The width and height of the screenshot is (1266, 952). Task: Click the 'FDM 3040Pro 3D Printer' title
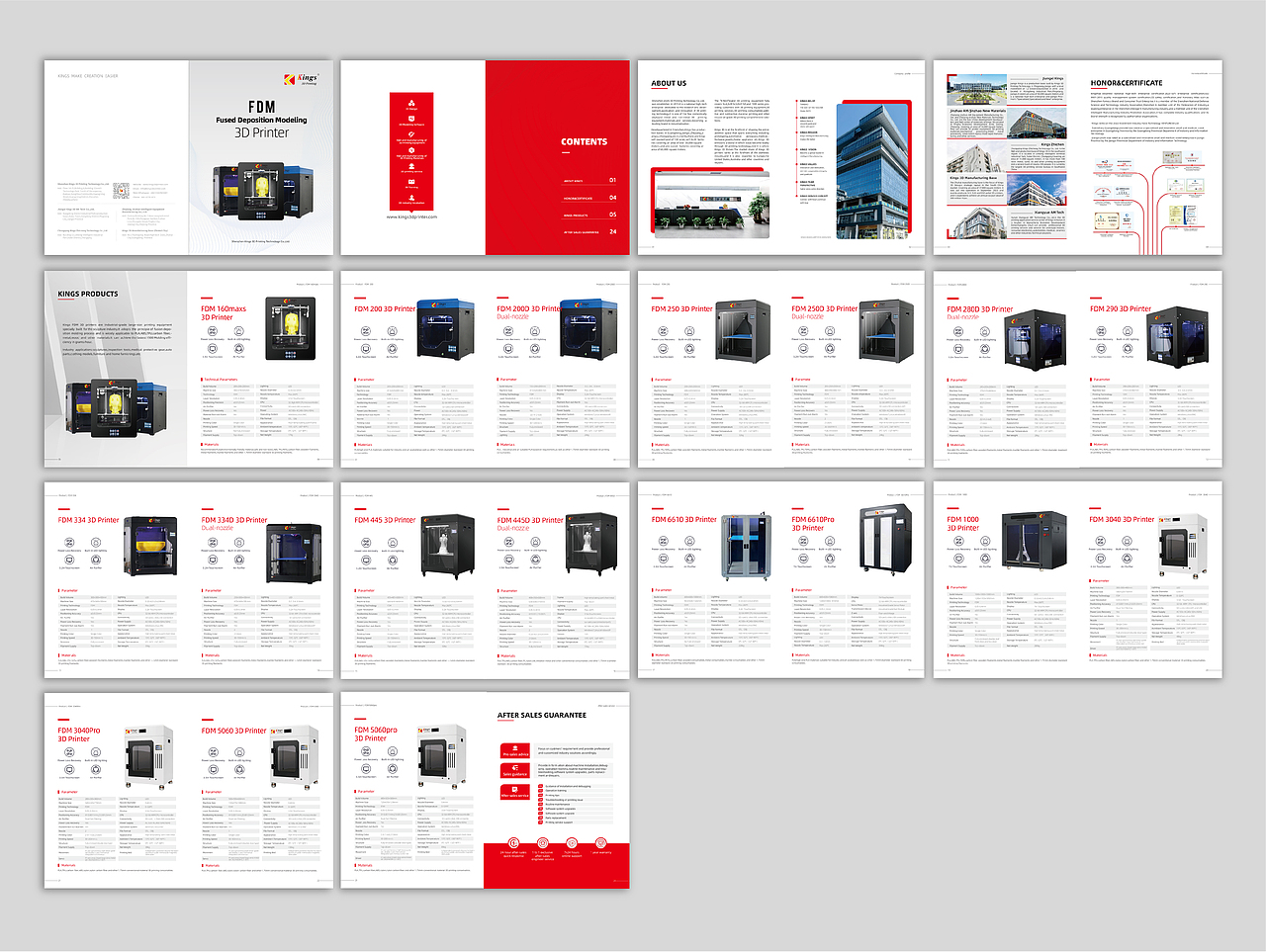coord(79,735)
